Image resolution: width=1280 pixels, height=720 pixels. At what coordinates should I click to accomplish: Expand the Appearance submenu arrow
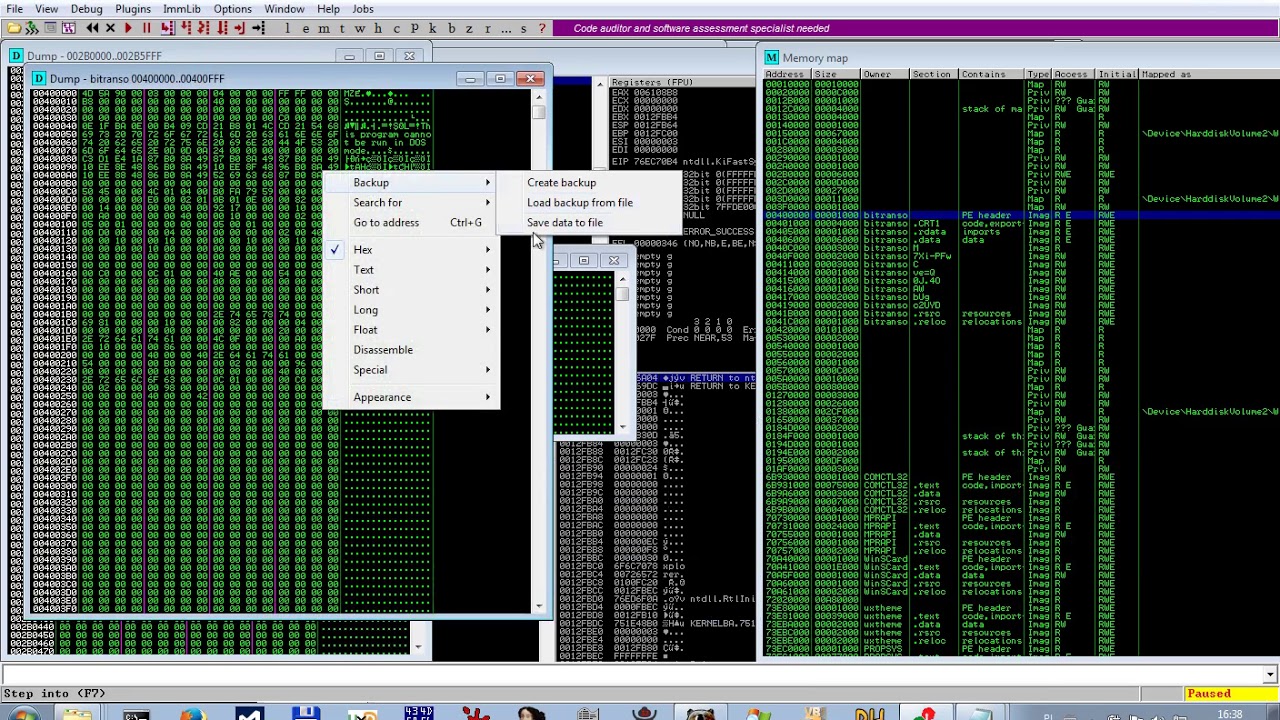488,398
